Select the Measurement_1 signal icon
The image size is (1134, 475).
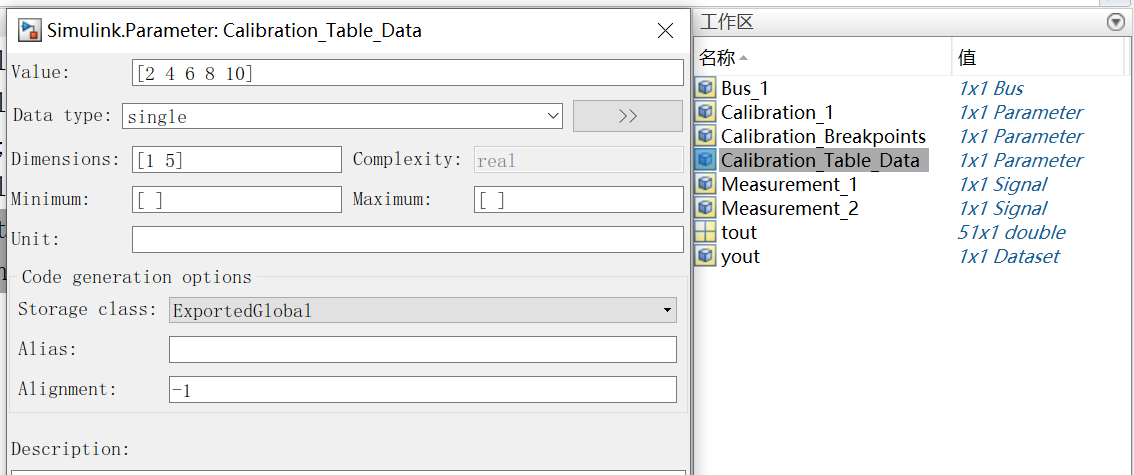[x=705, y=184]
